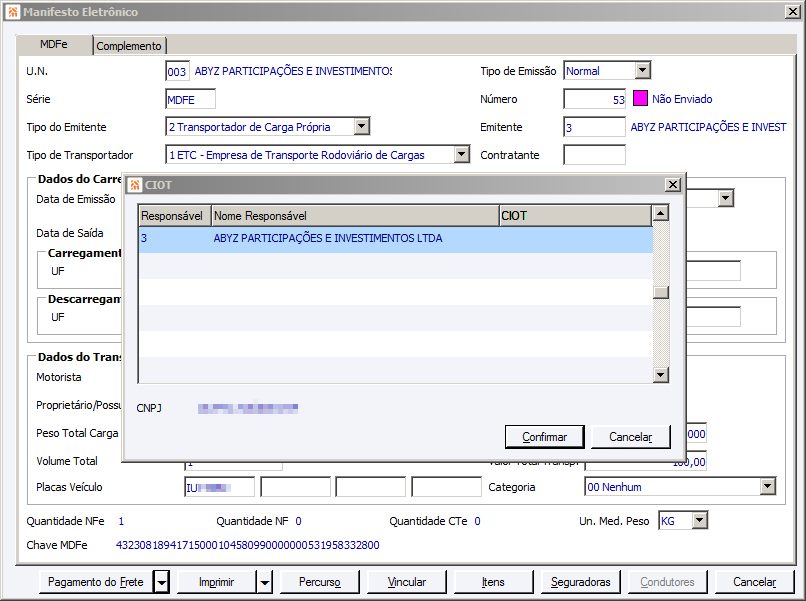806x601 pixels.
Task: Click the Pagamento do Frete button
Action: 96,582
